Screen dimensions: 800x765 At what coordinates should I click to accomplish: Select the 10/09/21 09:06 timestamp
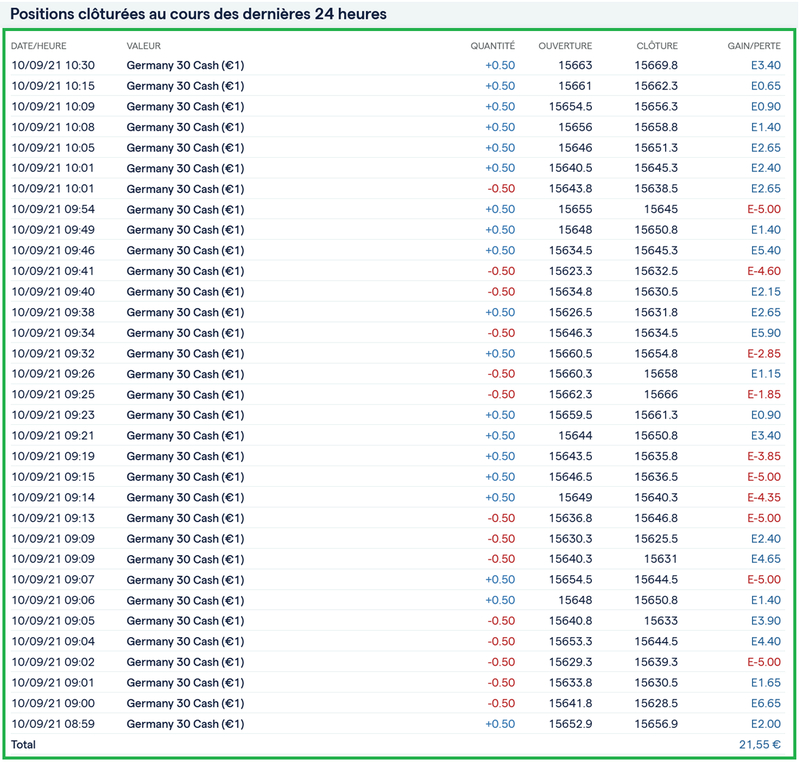pyautogui.click(x=53, y=600)
